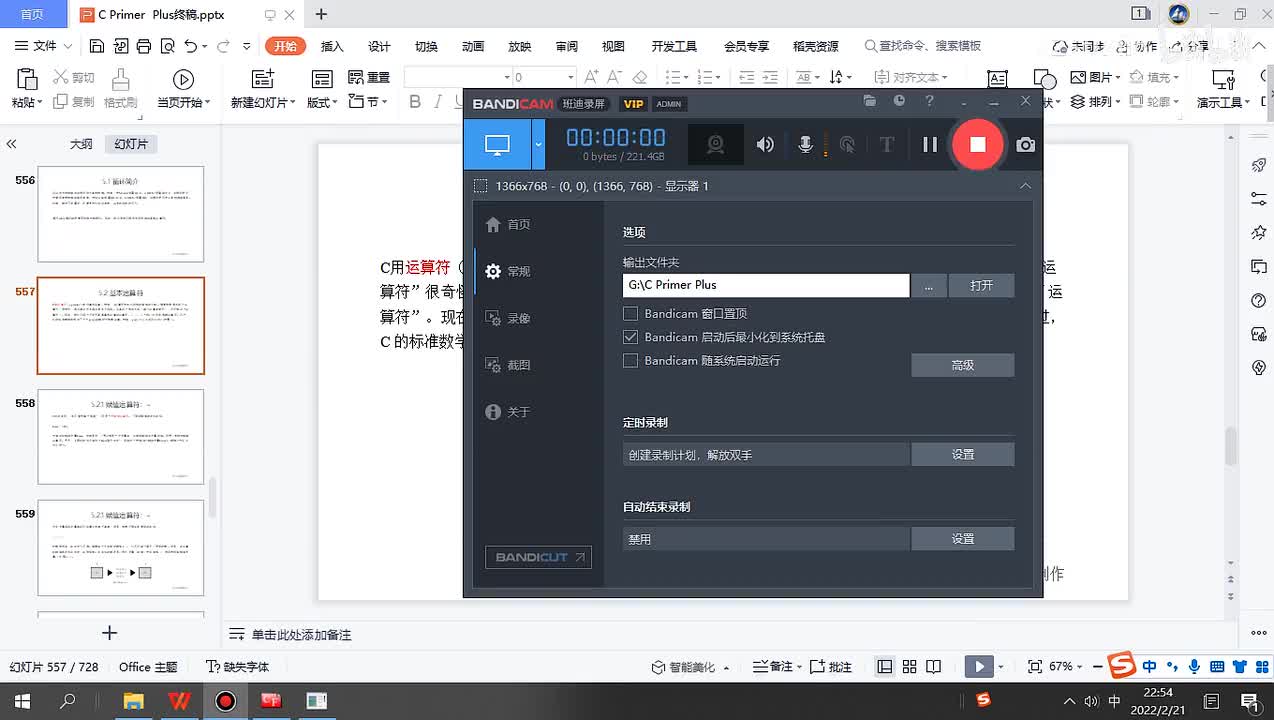Open Bandicam help question mark
Viewport: 1274px width, 720px height.
(929, 101)
